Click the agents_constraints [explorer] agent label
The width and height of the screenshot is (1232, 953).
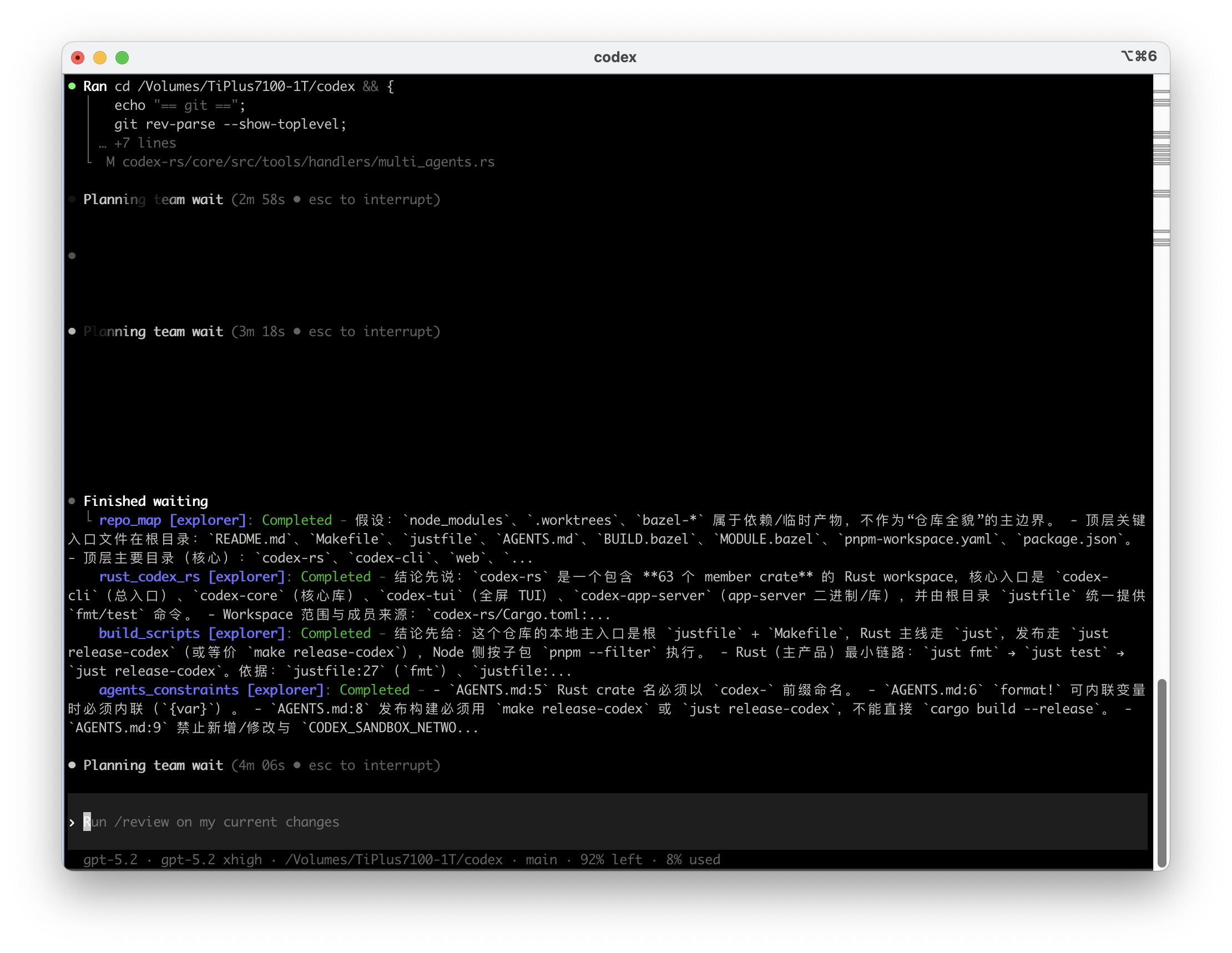click(211, 690)
